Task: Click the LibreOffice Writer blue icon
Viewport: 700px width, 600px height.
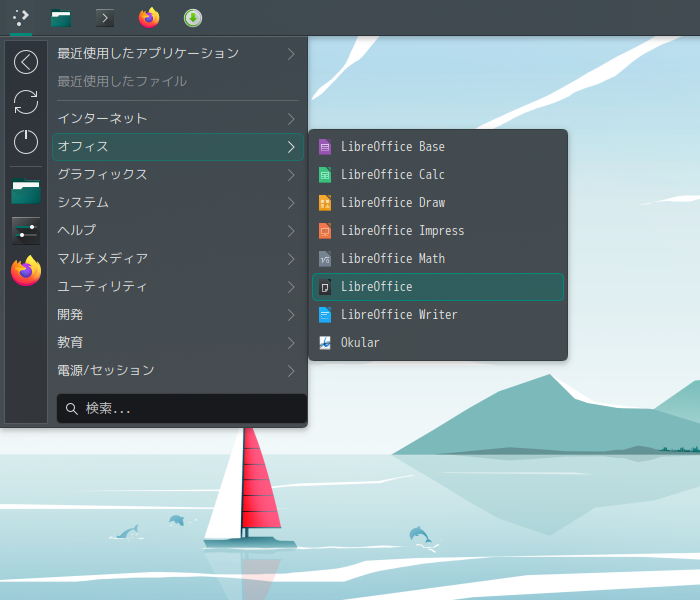Action: (x=325, y=315)
